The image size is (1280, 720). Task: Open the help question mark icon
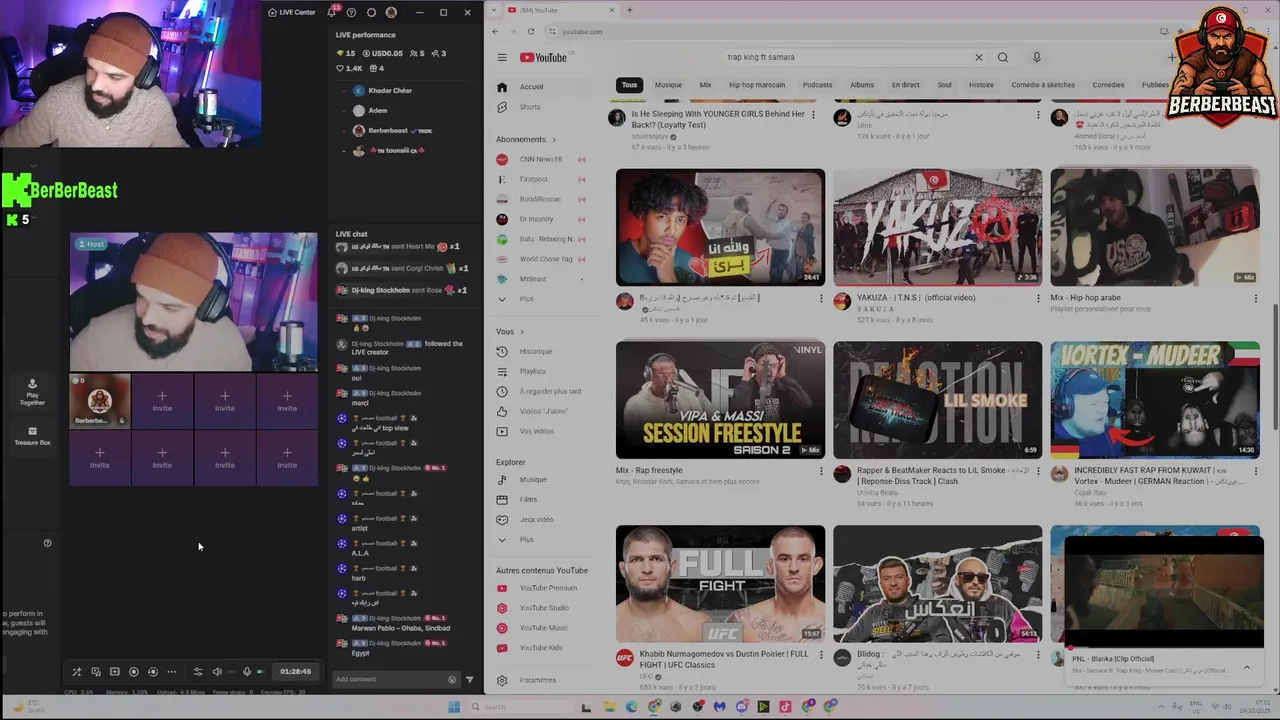point(351,12)
